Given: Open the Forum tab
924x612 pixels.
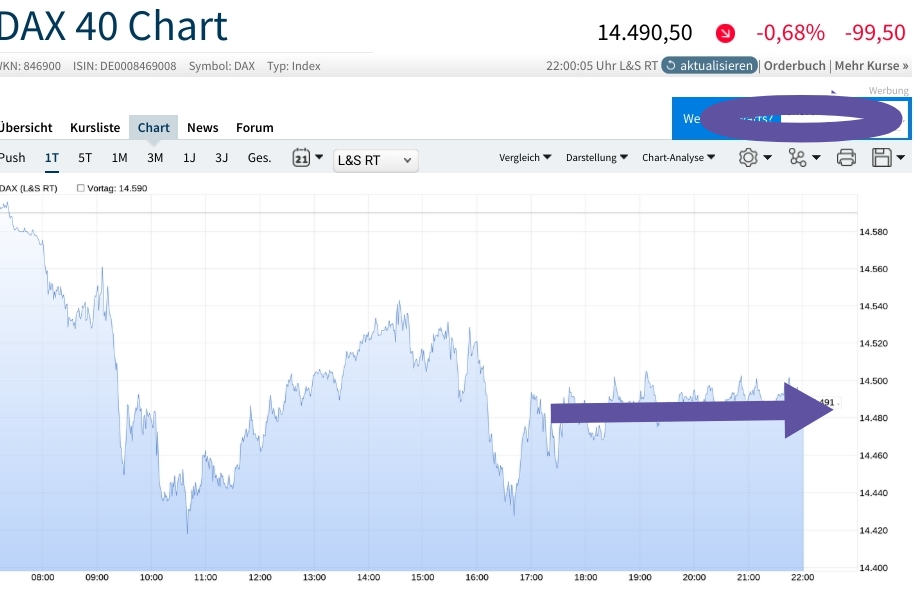Looking at the screenshot, I should [254, 127].
